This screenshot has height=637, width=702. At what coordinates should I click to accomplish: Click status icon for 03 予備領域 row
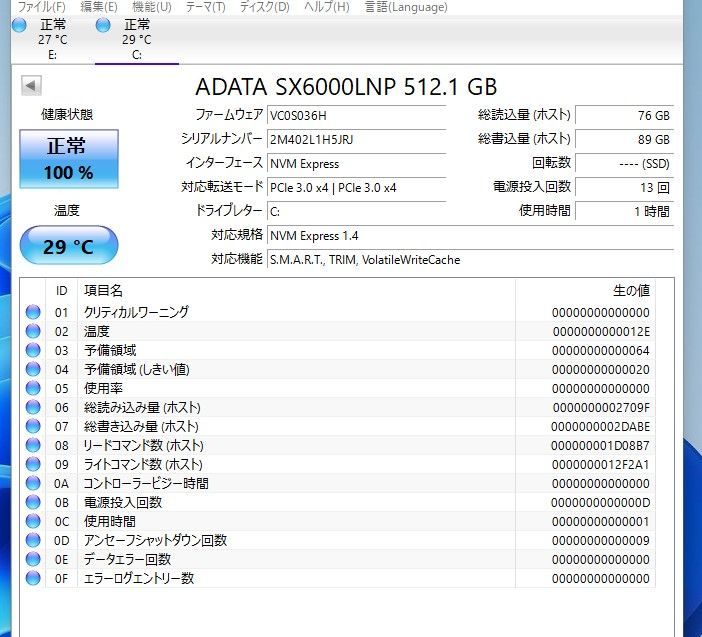coord(33,350)
